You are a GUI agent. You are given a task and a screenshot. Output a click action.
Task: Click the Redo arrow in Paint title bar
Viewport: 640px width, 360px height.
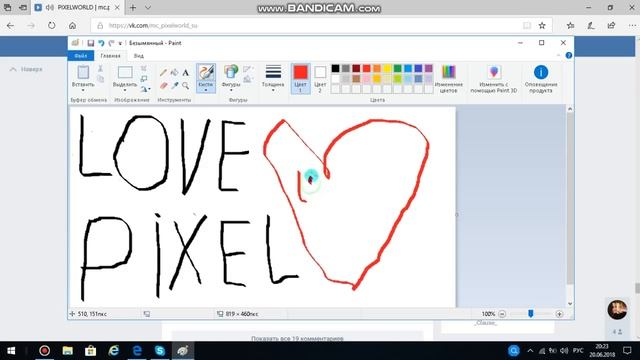(111, 43)
